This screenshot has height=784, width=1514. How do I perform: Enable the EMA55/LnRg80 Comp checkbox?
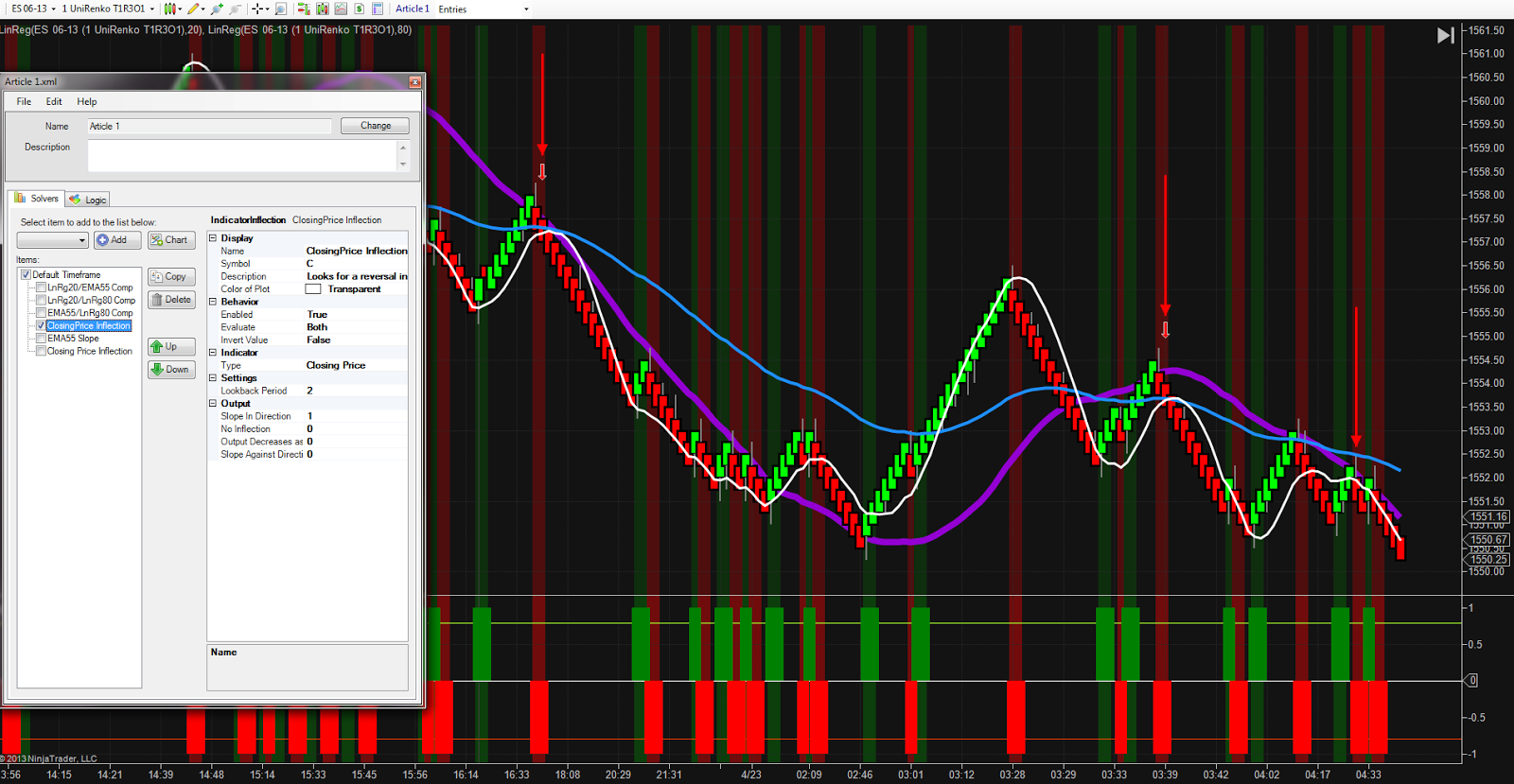[x=41, y=313]
